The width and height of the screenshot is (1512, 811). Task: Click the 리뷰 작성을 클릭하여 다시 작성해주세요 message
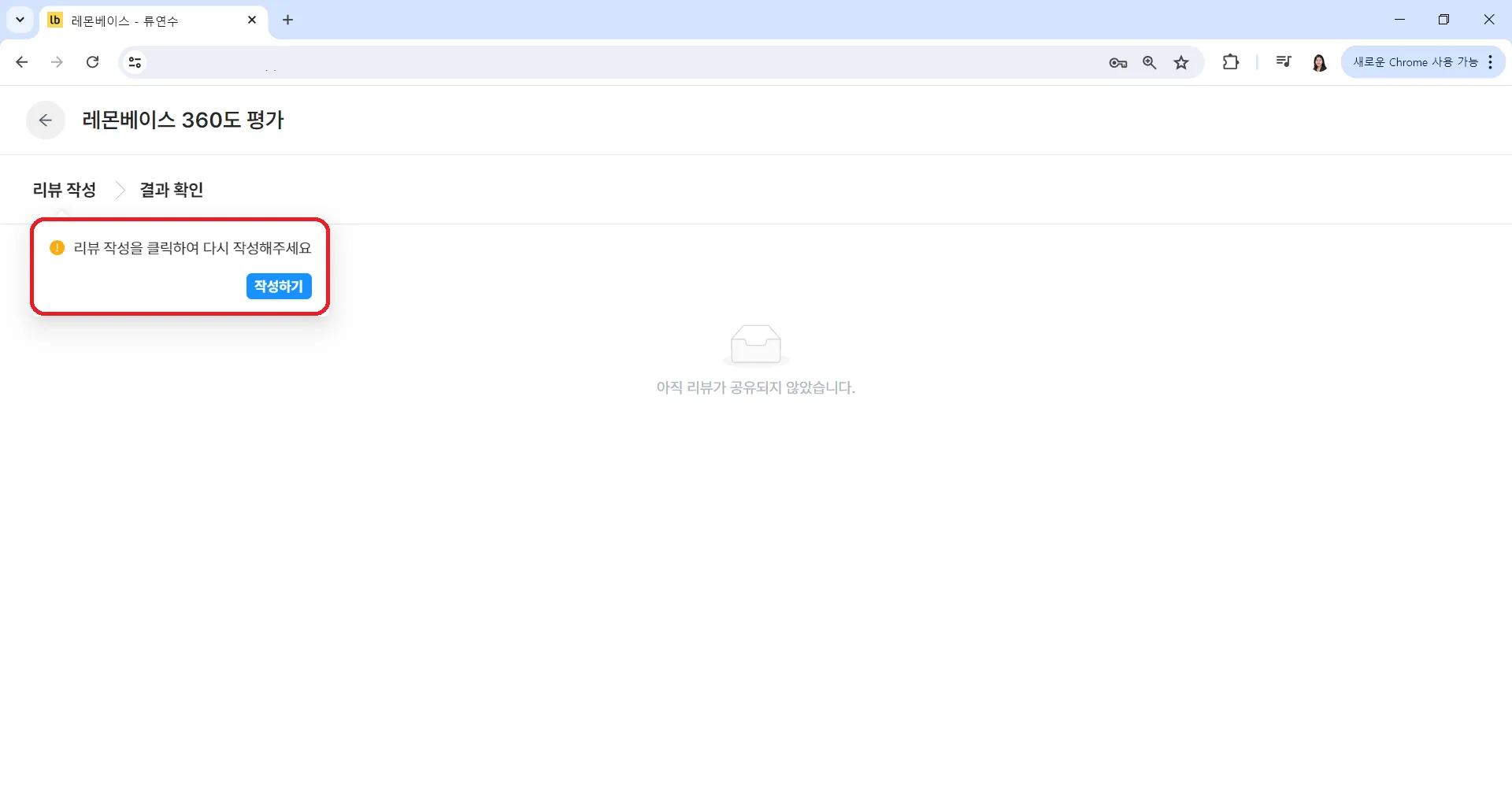tap(193, 248)
